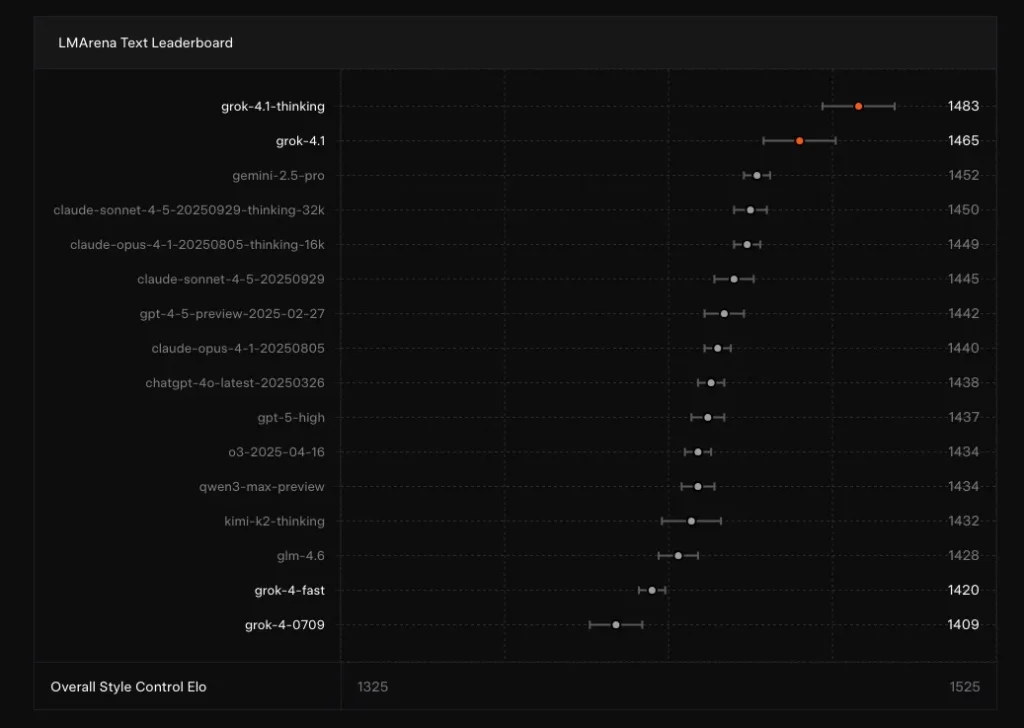Viewport: 1024px width, 728px height.
Task: Select the gemini-2.5-pro data point
Action: (757, 175)
